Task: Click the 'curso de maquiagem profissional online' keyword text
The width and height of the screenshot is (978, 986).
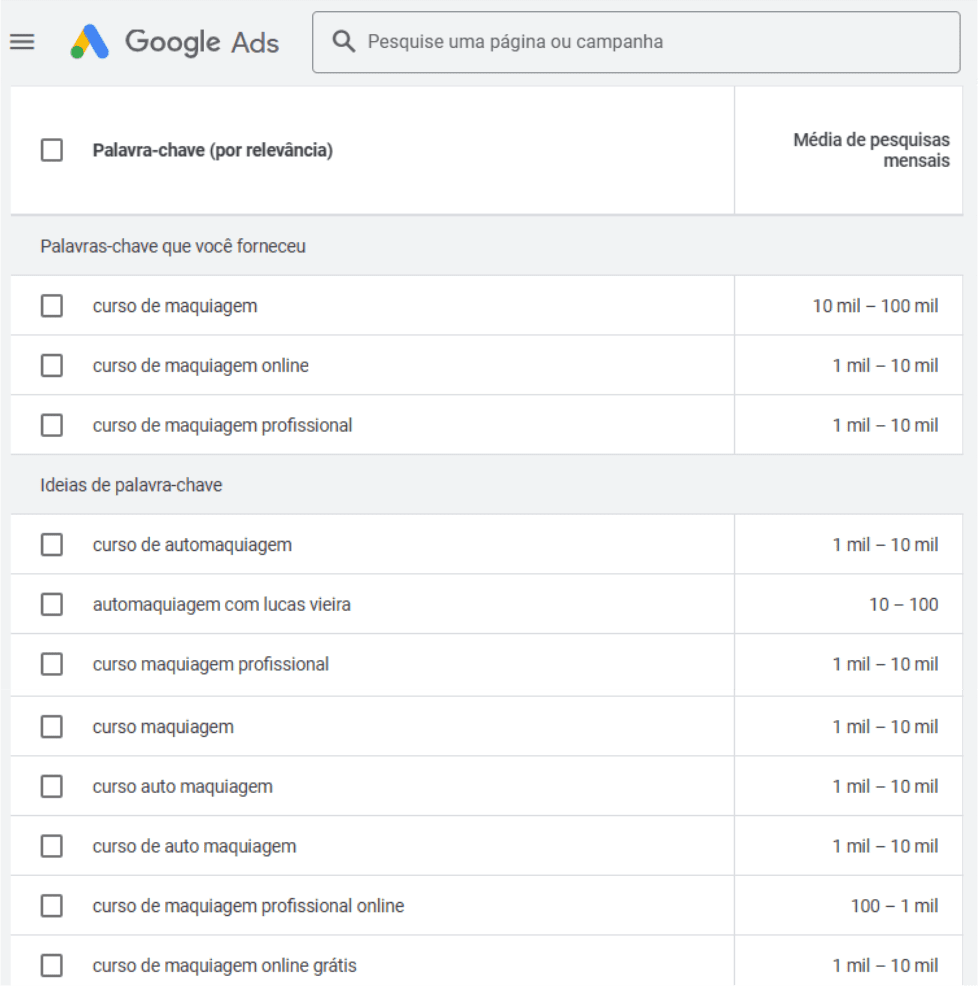Action: tap(248, 906)
